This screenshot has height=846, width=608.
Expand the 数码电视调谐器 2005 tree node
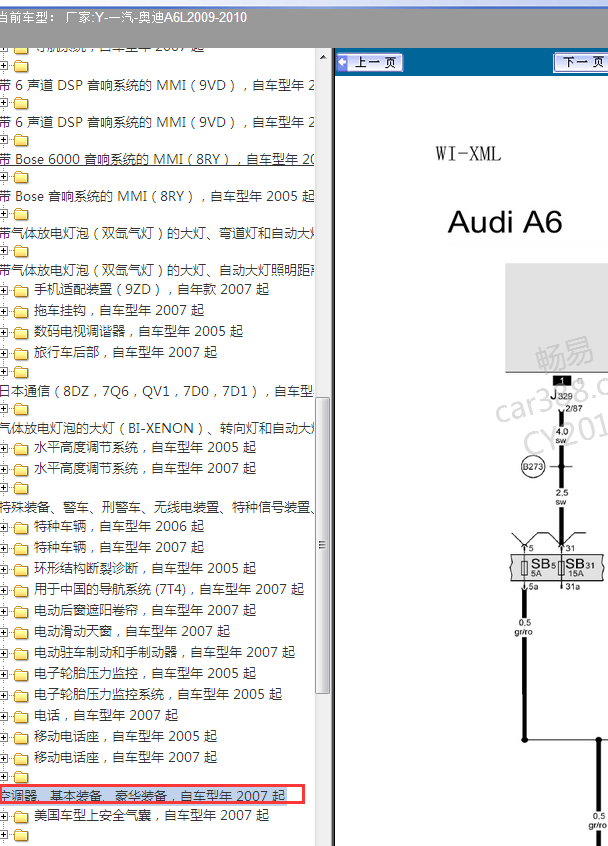click(x=4, y=332)
